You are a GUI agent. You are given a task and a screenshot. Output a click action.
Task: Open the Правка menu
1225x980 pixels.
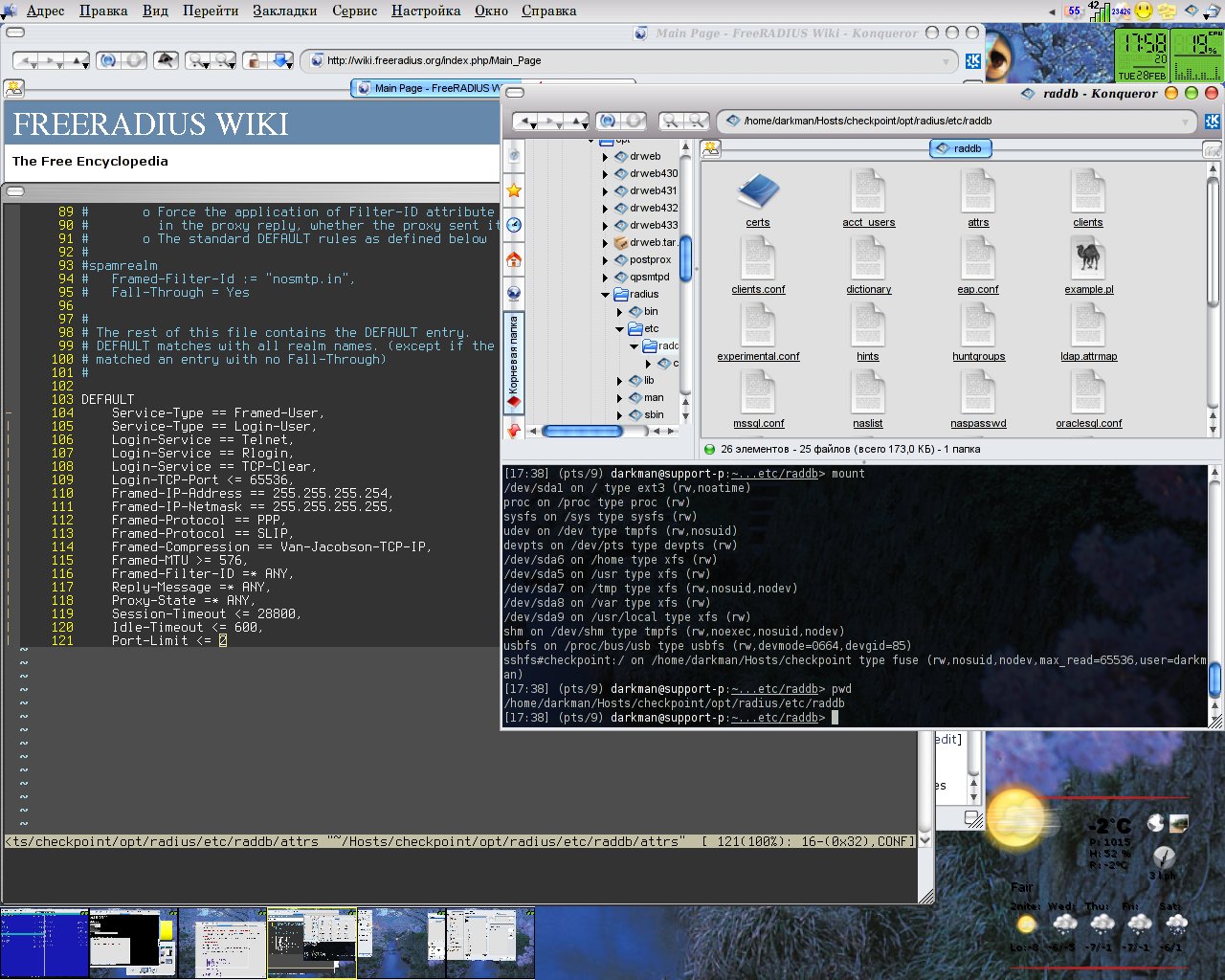pyautogui.click(x=103, y=11)
